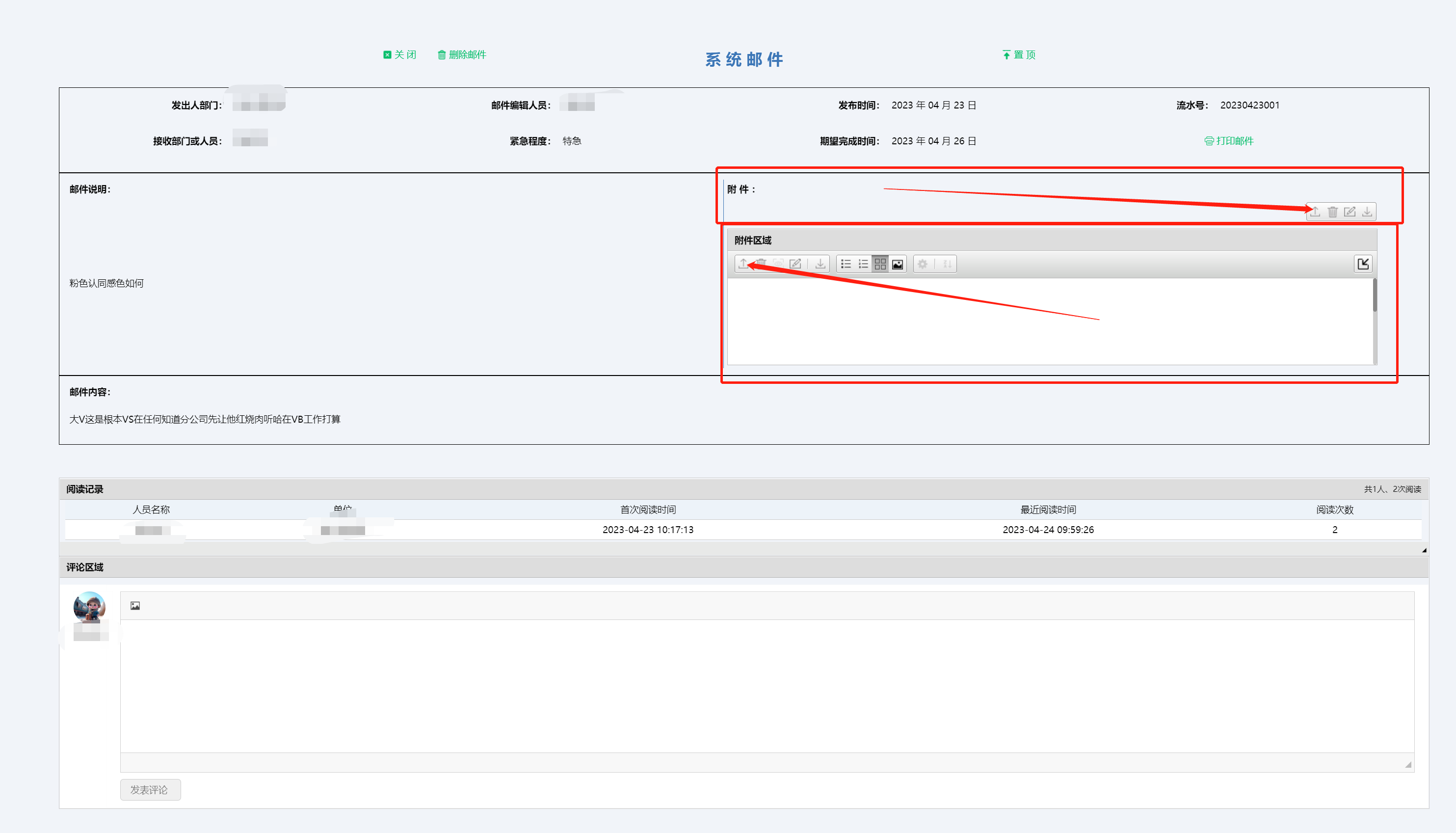Viewport: 1456px width, 833px height.
Task: Switch attachments to bulleted list view
Action: pos(846,264)
